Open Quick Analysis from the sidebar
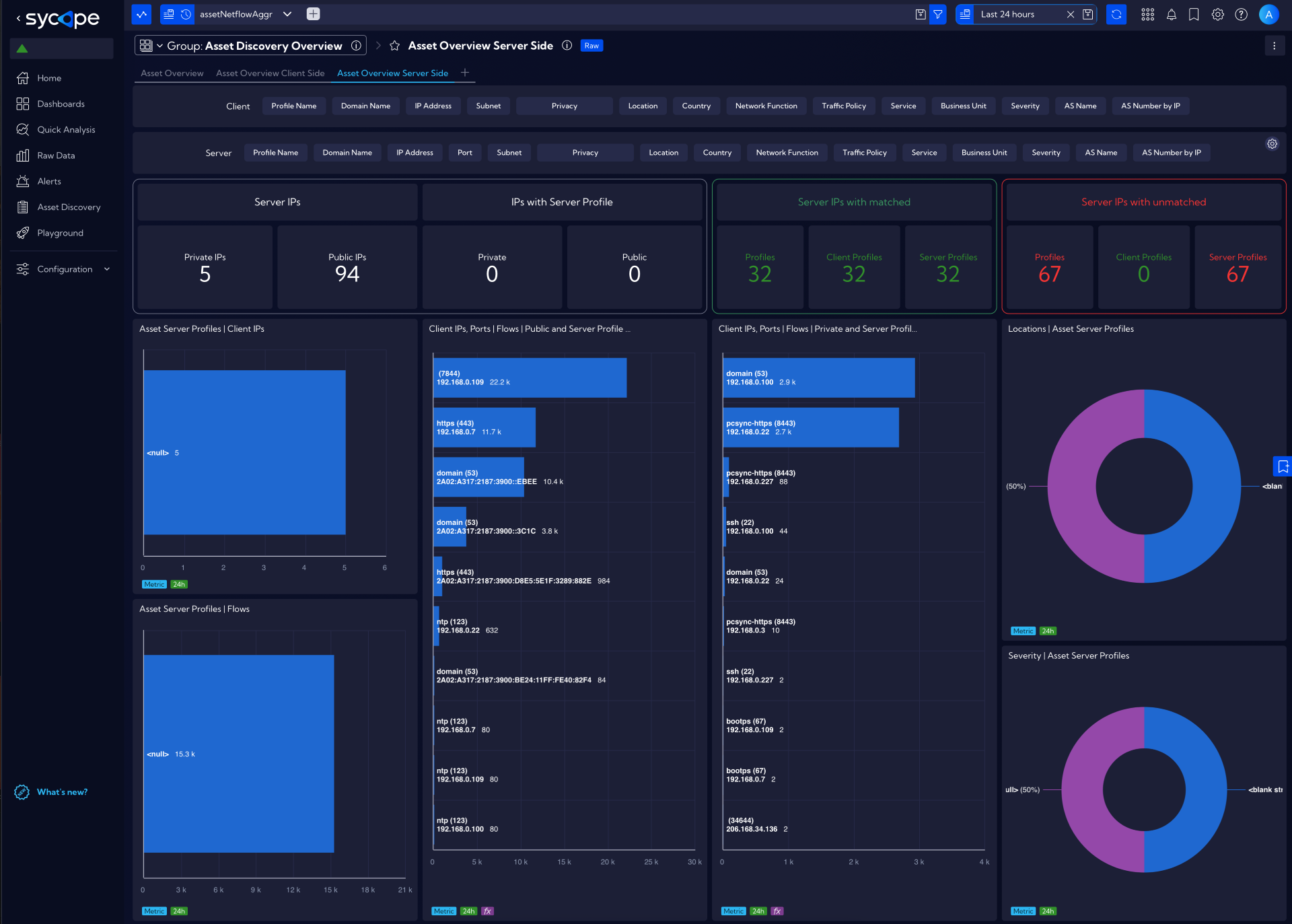 [66, 129]
